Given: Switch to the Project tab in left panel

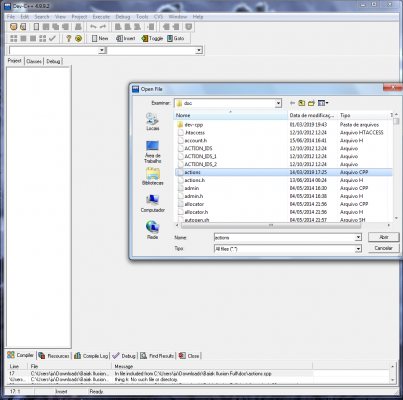Looking at the screenshot, I should click(x=15, y=61).
